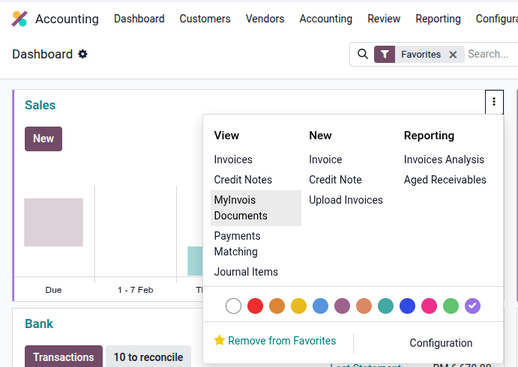Open the Customers menu
The width and height of the screenshot is (518, 367).
(205, 19)
